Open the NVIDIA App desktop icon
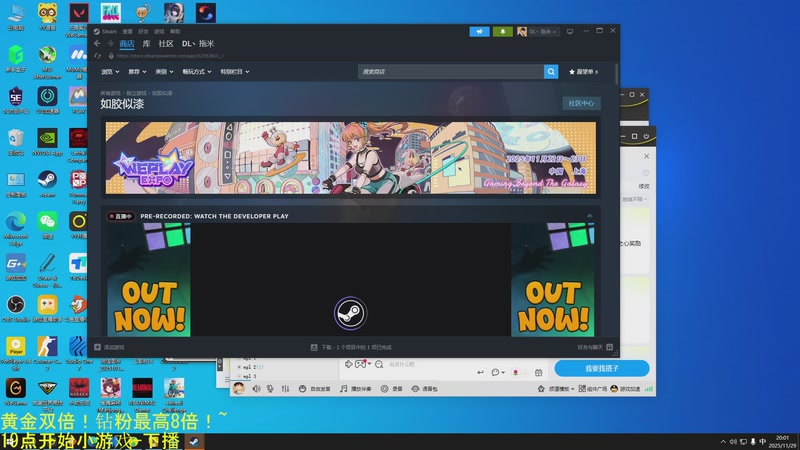Viewport: 800px width, 450px height. click(47, 142)
